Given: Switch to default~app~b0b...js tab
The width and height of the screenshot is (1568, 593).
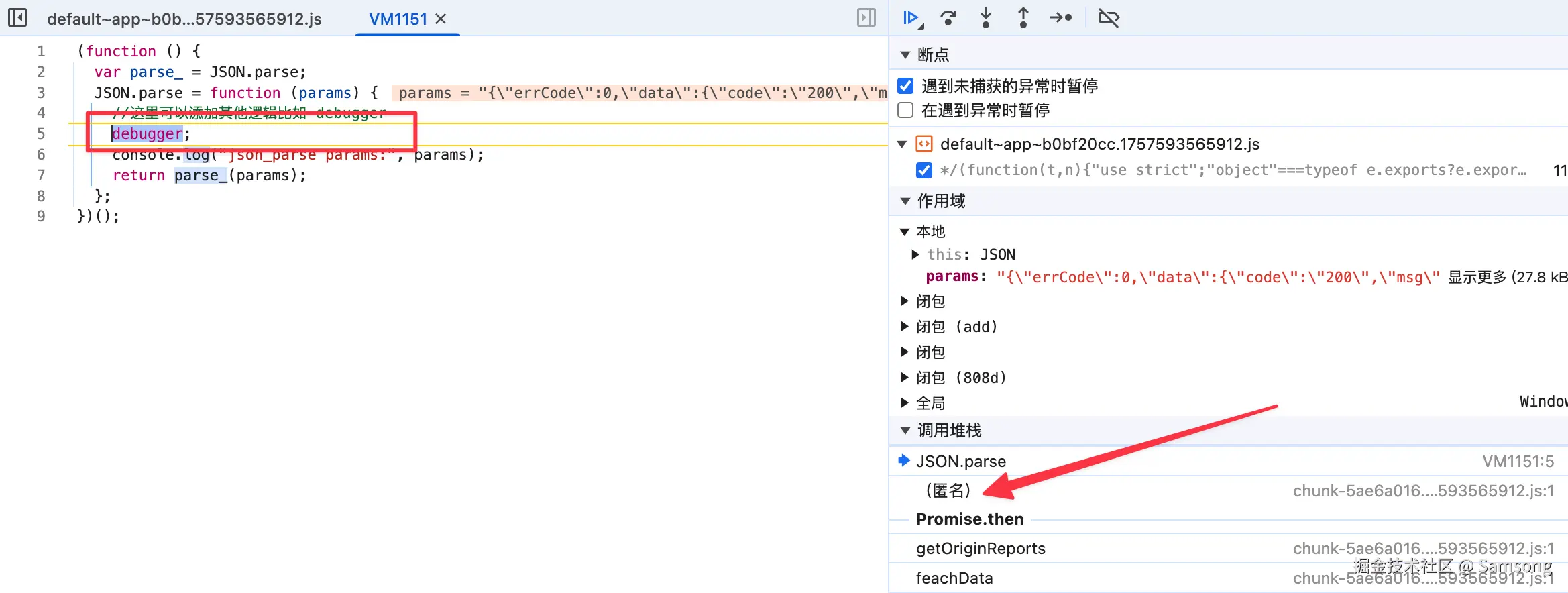Looking at the screenshot, I should pos(184,19).
